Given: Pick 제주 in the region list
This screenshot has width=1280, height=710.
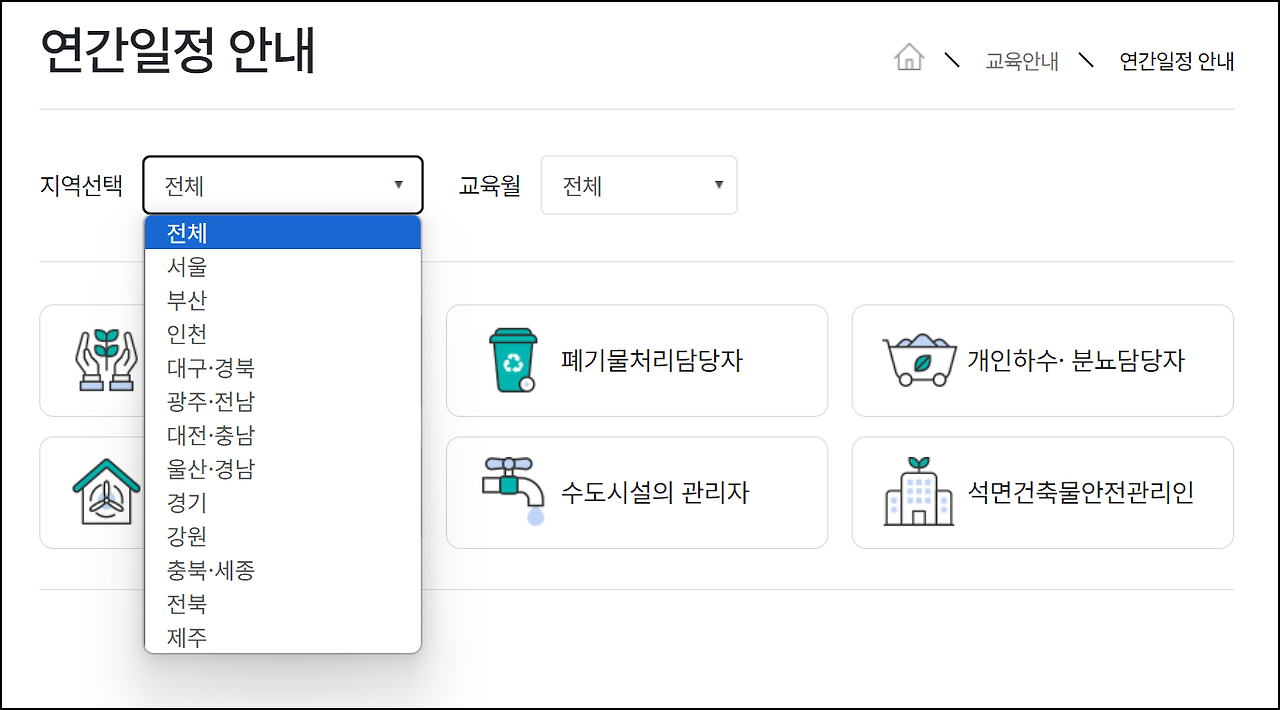Looking at the screenshot, I should point(283,637).
